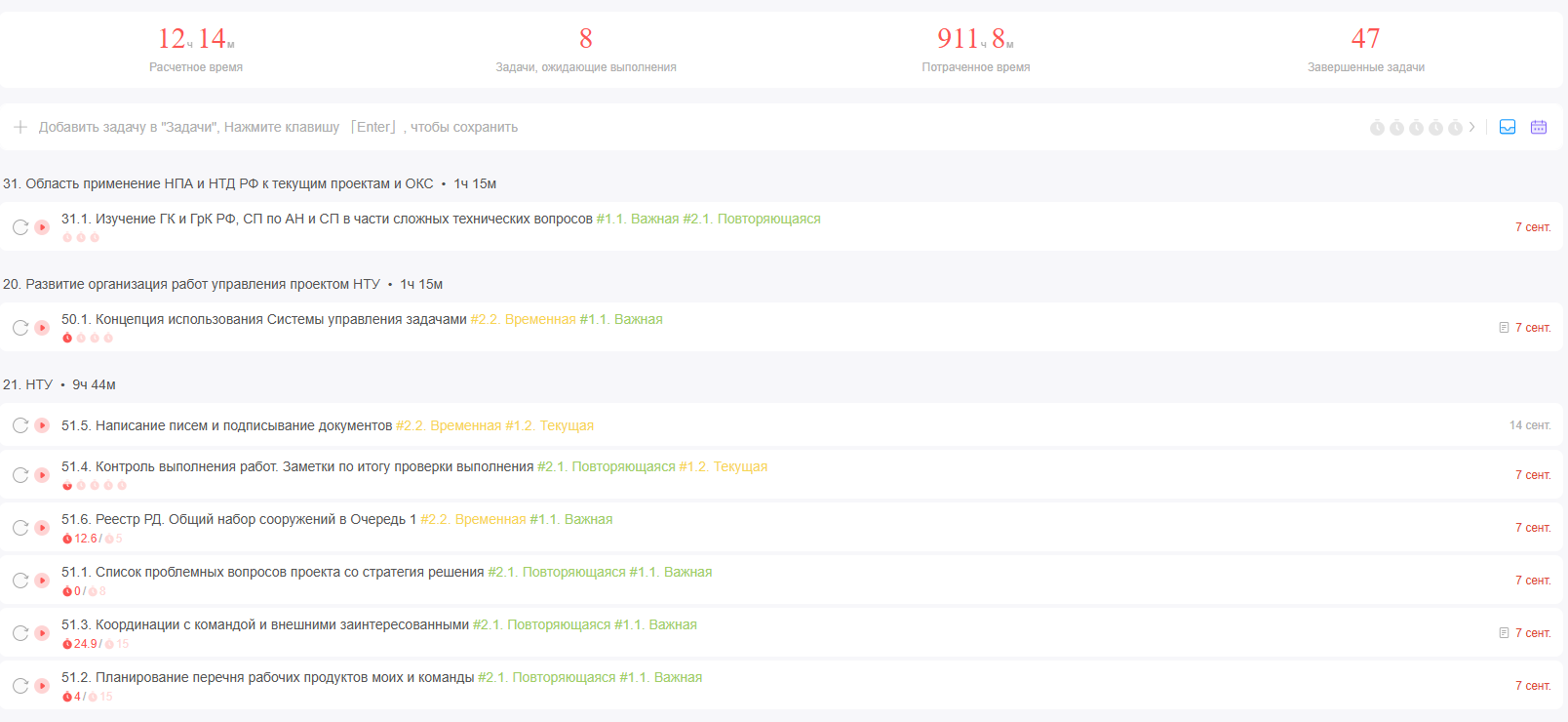Set third pomodoro clock in estimate row
The height and width of the screenshot is (722, 1568).
(x=1416, y=128)
